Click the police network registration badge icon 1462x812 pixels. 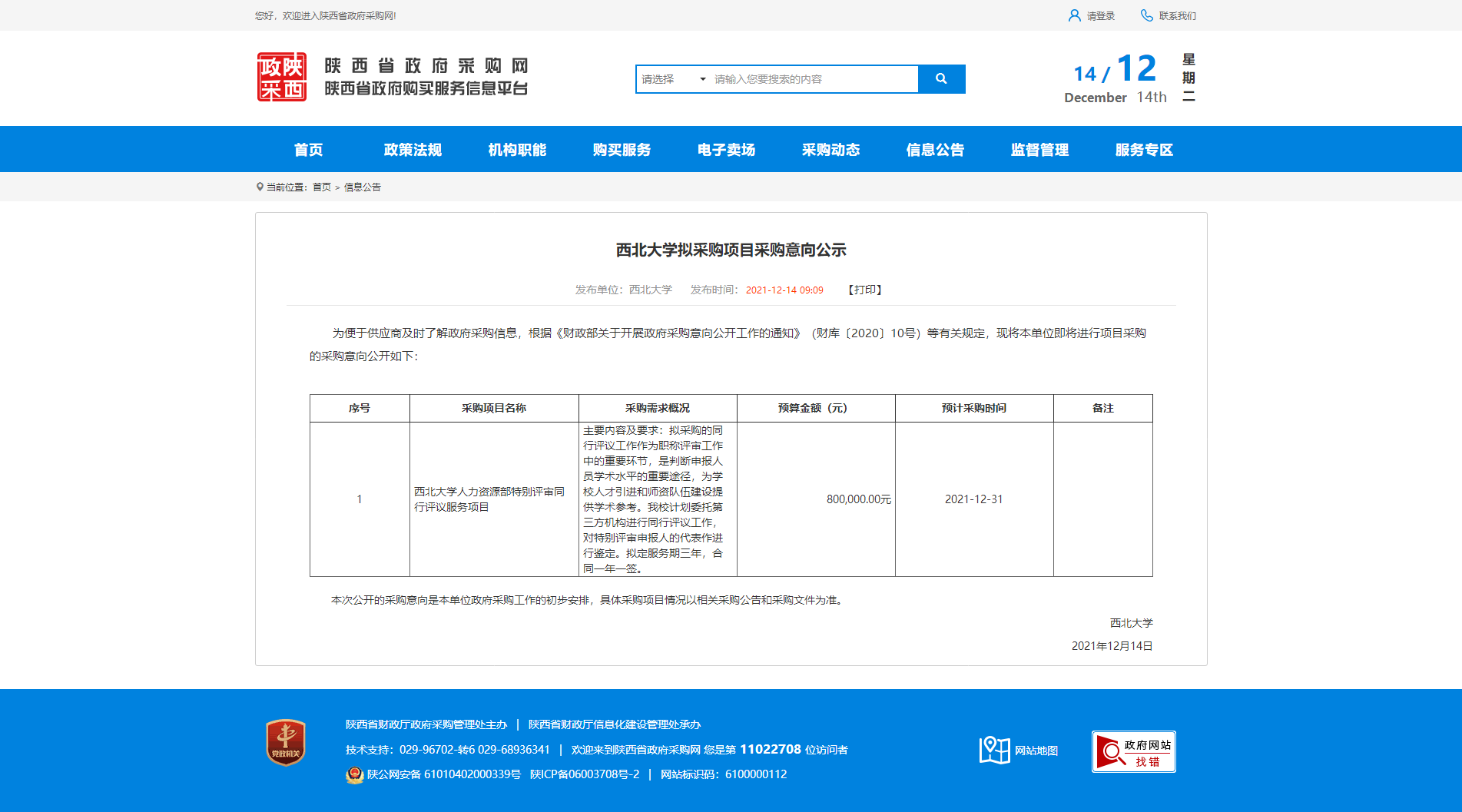click(354, 774)
